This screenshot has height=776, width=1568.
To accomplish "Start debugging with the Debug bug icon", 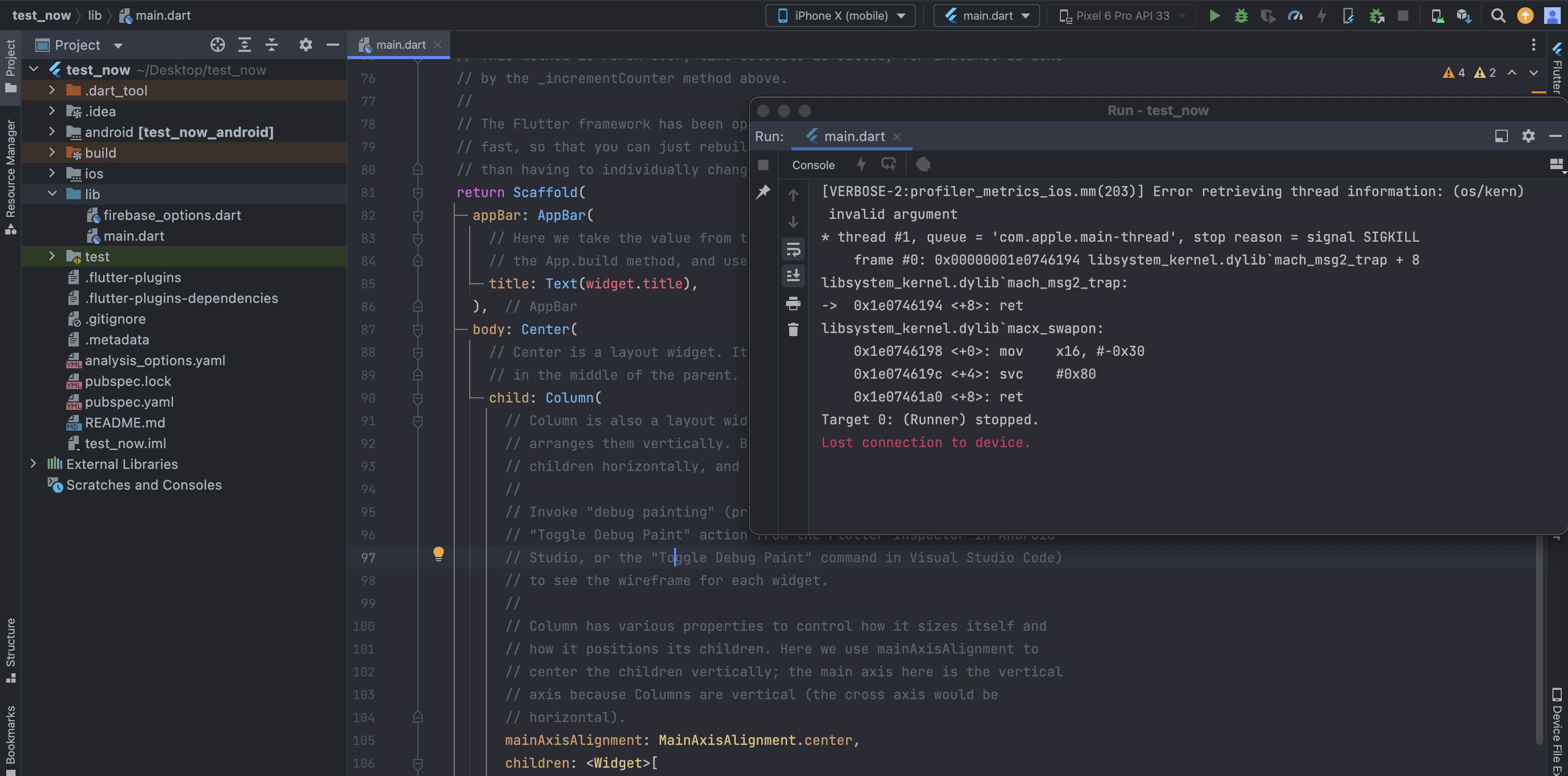I will [1240, 16].
